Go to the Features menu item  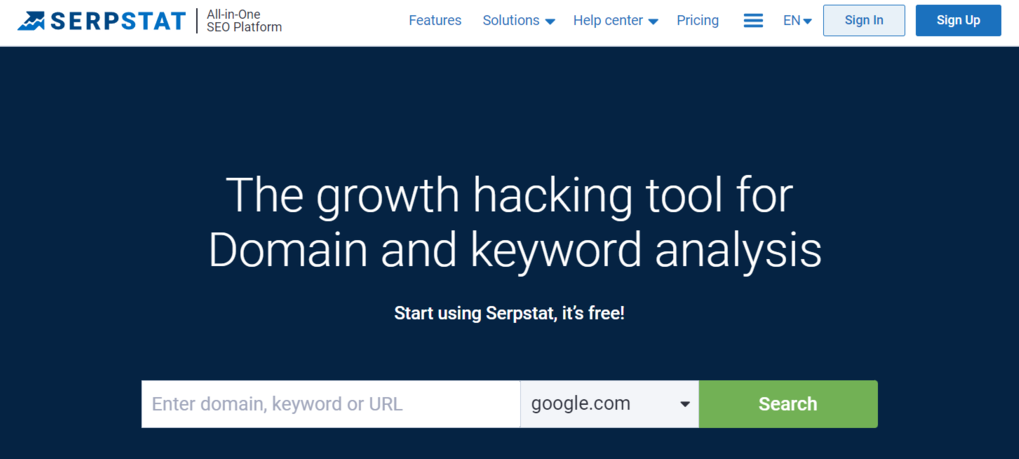click(435, 20)
